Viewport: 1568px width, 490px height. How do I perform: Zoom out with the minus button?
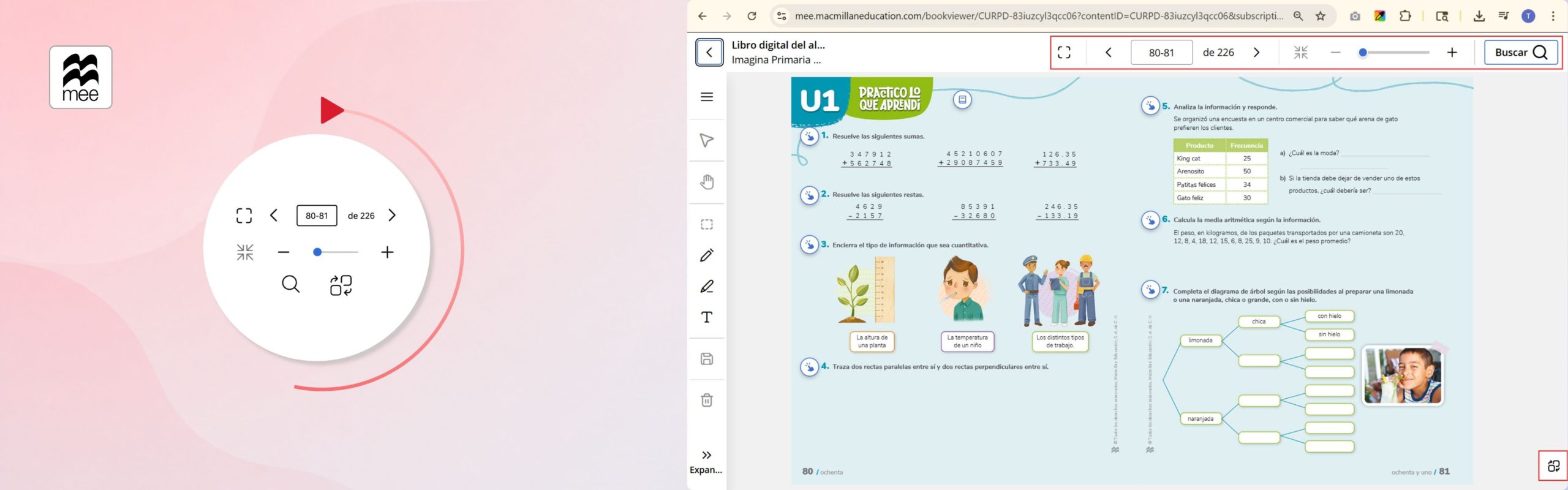1335,53
